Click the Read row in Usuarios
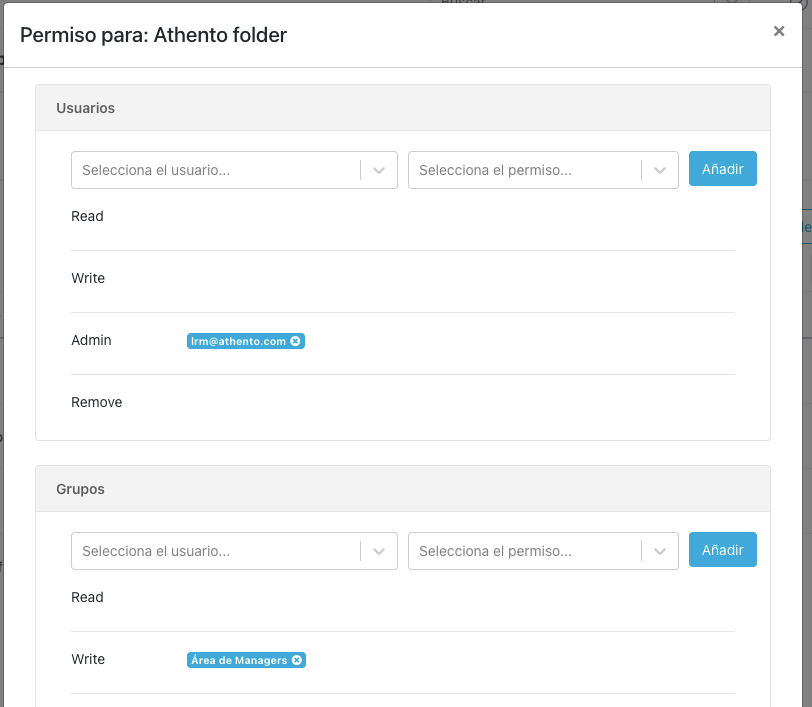Image resolution: width=812 pixels, height=707 pixels. [x=87, y=216]
